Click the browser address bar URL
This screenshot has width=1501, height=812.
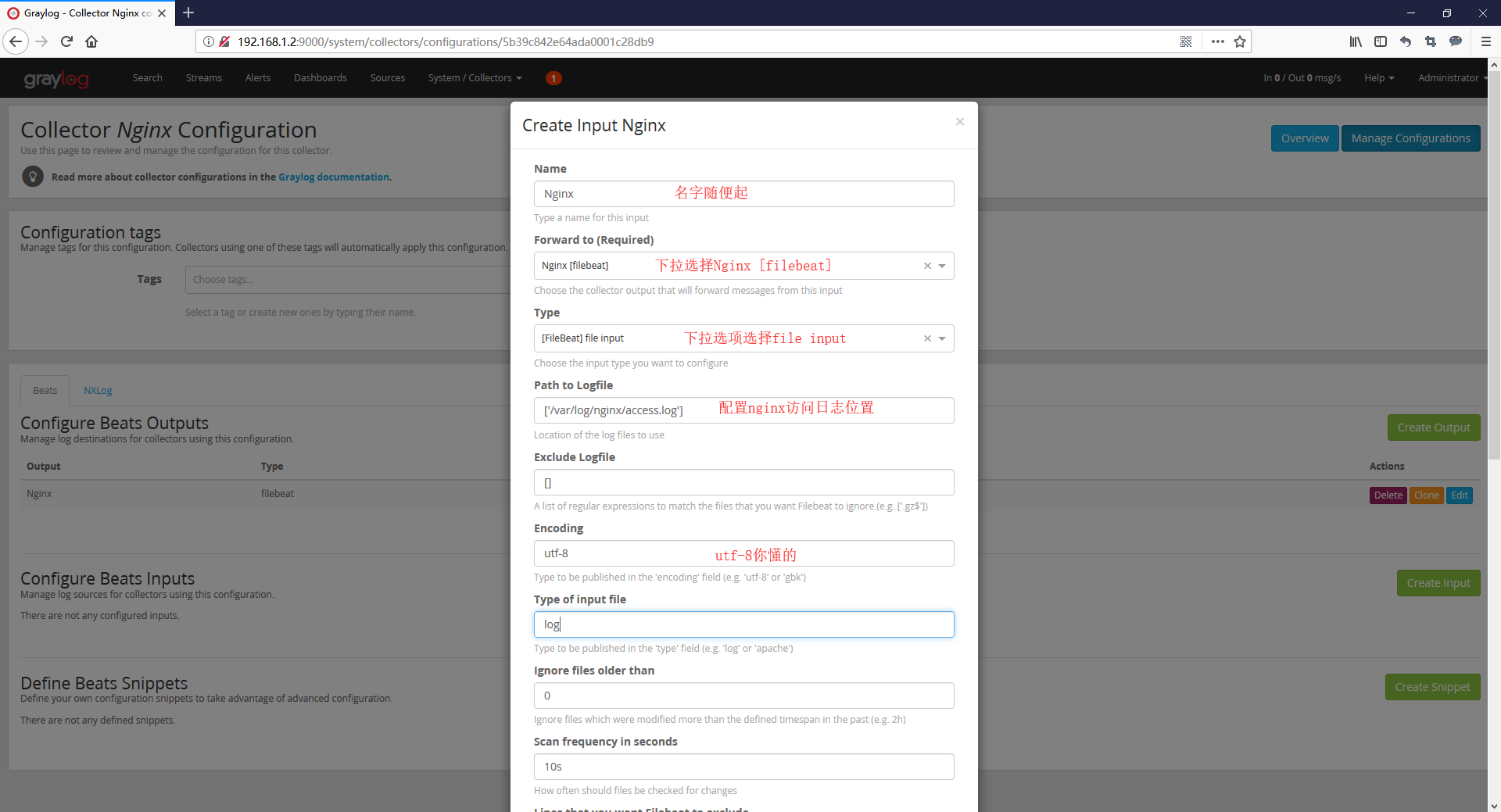pyautogui.click(x=446, y=41)
